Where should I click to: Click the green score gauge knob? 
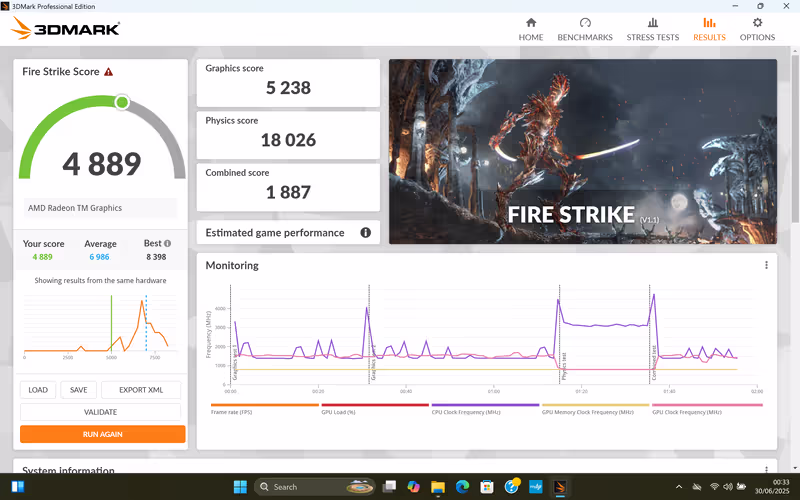[x=122, y=103]
